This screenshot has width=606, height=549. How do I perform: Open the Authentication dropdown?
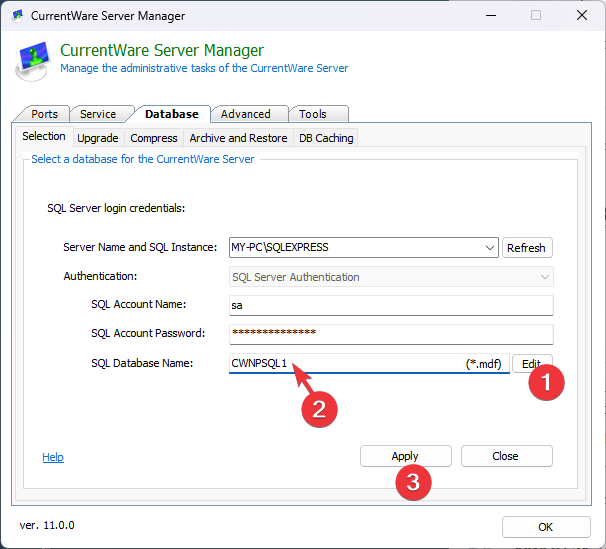pyautogui.click(x=391, y=277)
